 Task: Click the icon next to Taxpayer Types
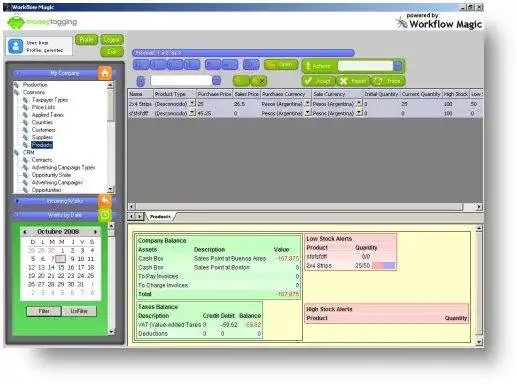(26, 100)
